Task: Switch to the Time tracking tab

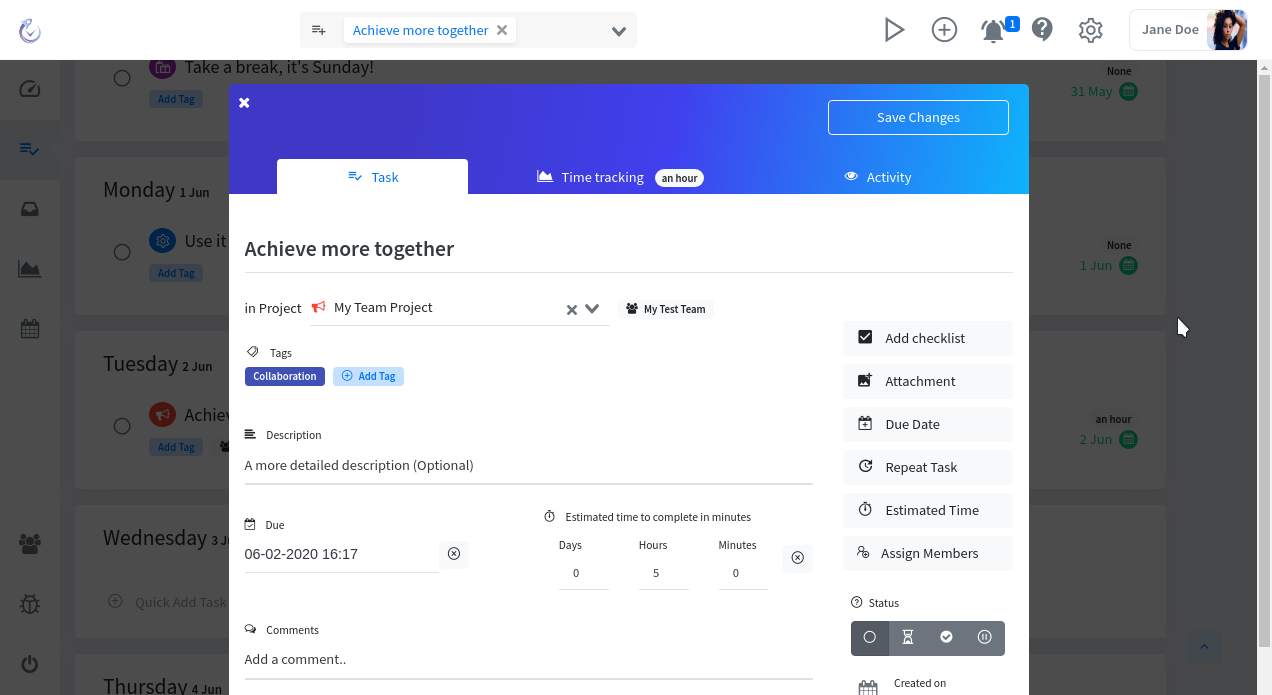Action: coord(620,177)
